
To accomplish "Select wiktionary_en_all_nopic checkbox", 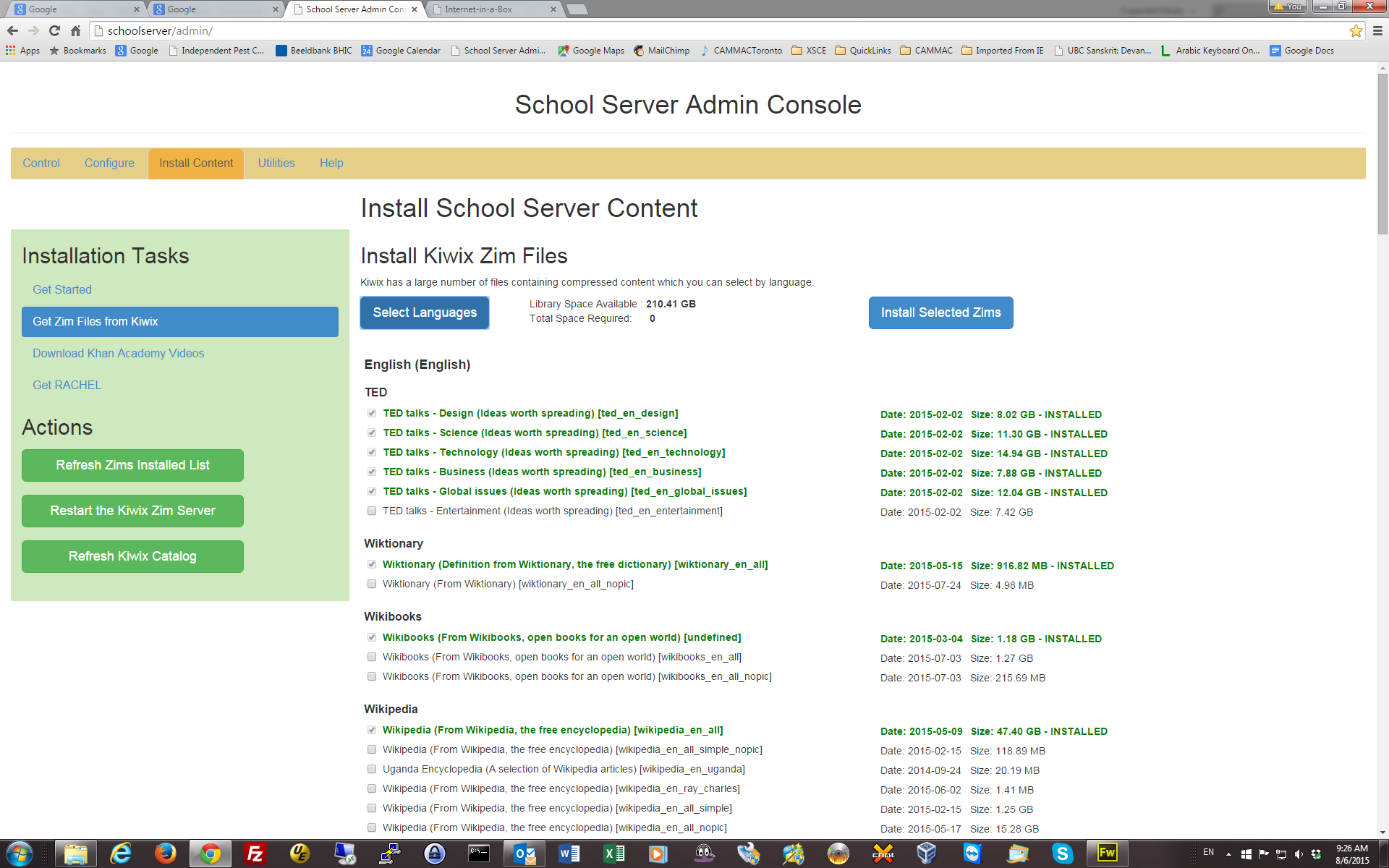I will [372, 584].
